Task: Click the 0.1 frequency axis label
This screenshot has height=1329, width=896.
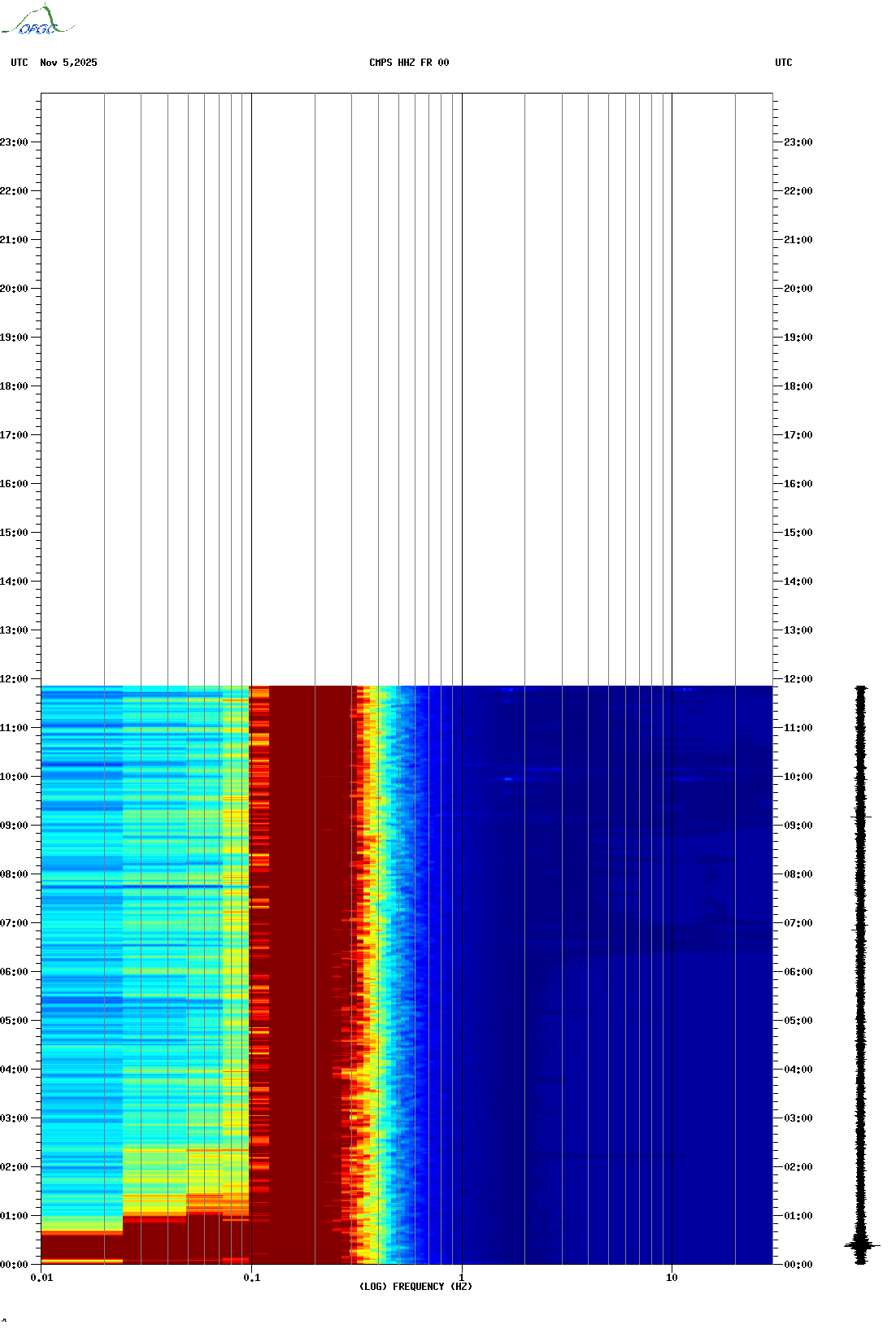Action: tap(252, 1278)
